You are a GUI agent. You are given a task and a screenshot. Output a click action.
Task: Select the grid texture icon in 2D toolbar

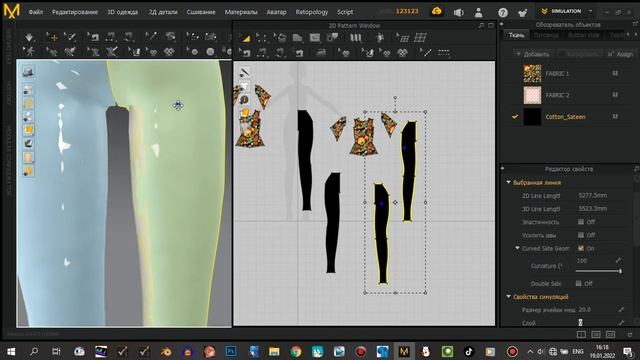coord(420,38)
